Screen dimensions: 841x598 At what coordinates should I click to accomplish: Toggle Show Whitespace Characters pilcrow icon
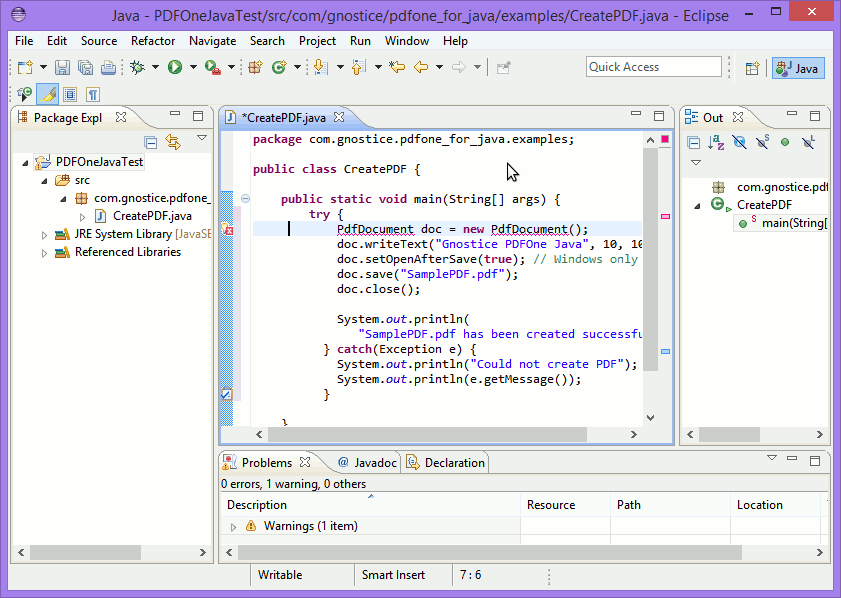pyautogui.click(x=93, y=94)
